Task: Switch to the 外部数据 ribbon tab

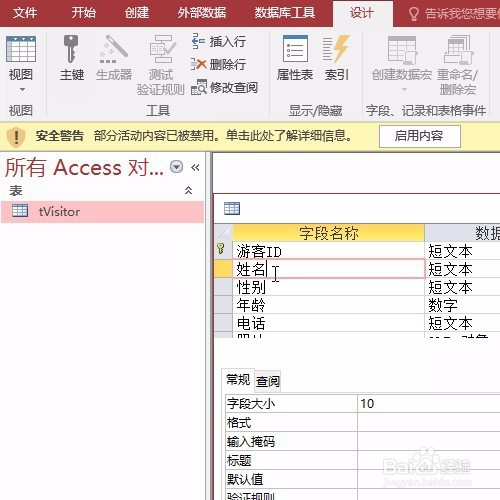Action: (x=202, y=13)
